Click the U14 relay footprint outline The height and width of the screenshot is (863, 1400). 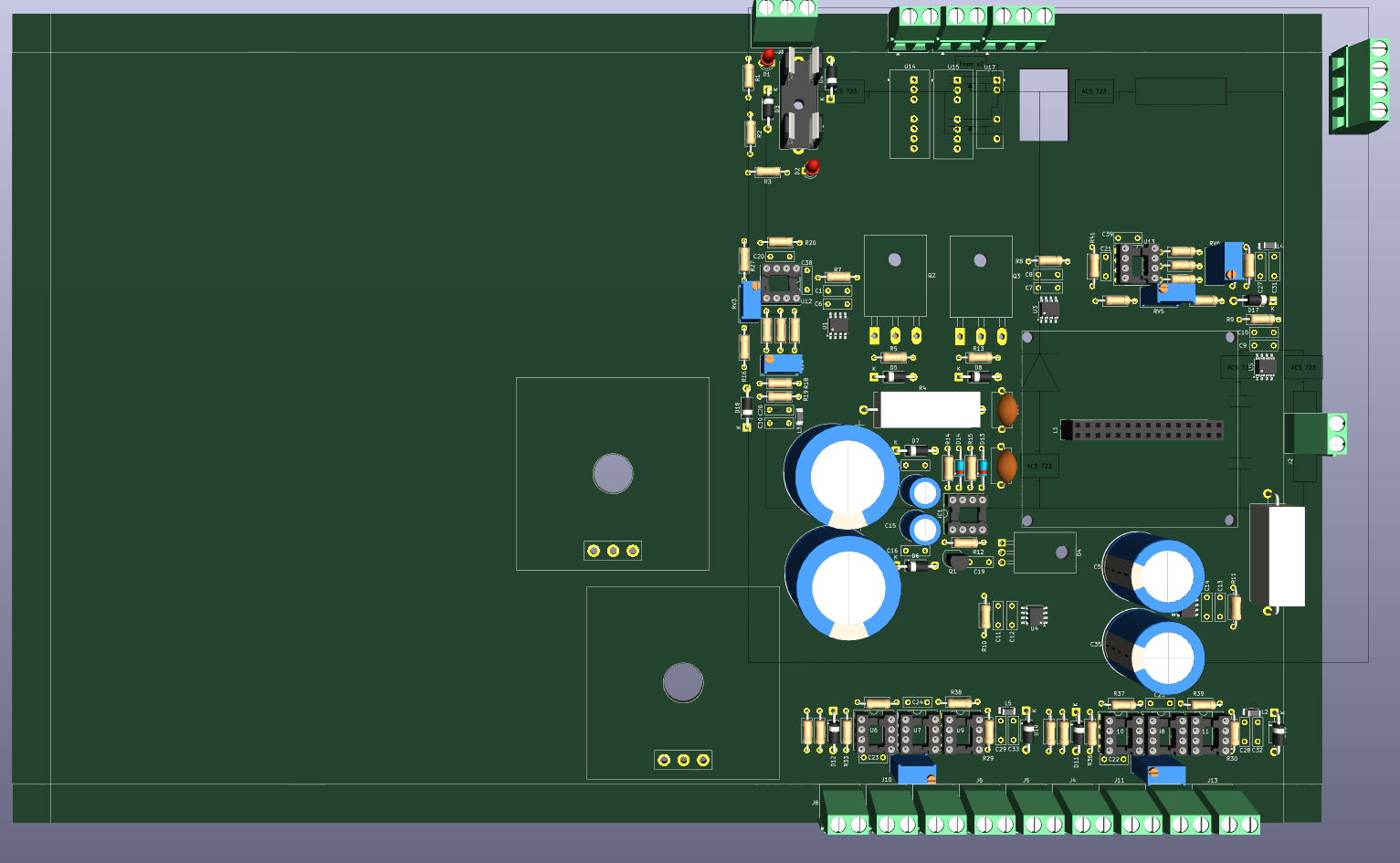(910, 114)
